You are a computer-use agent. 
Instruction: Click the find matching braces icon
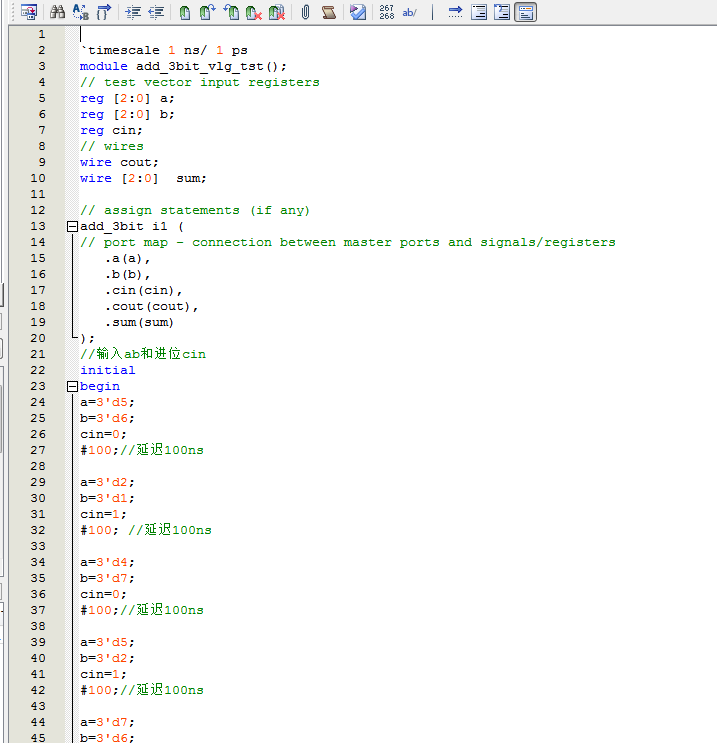pos(103,12)
